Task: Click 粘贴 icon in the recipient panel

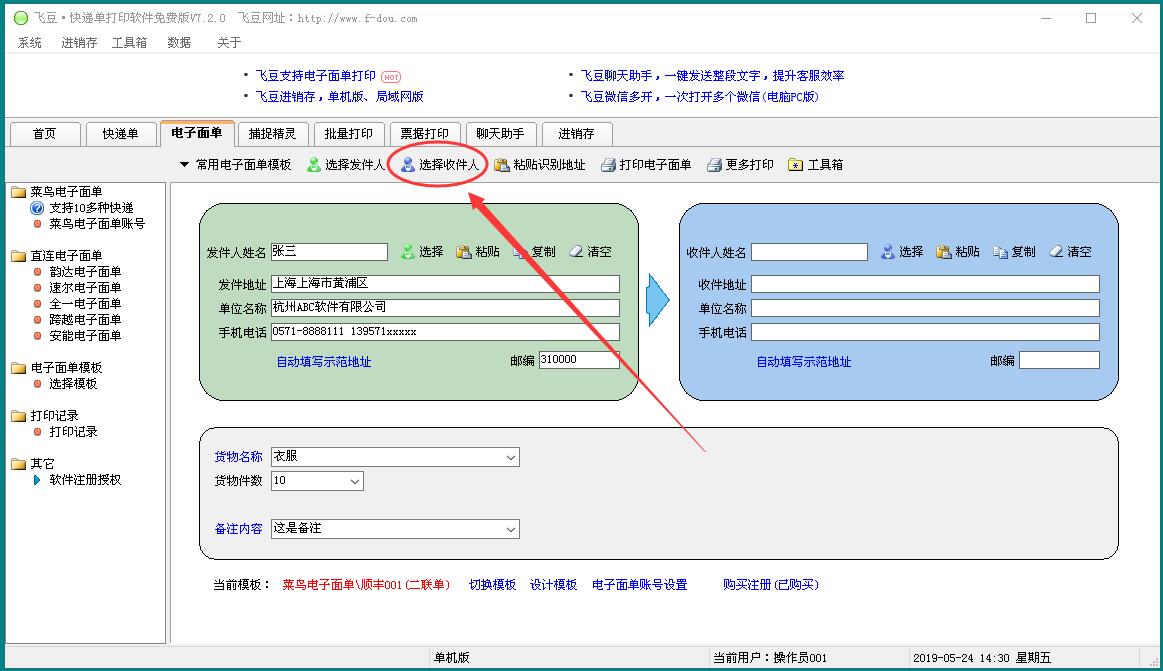Action: coord(944,252)
